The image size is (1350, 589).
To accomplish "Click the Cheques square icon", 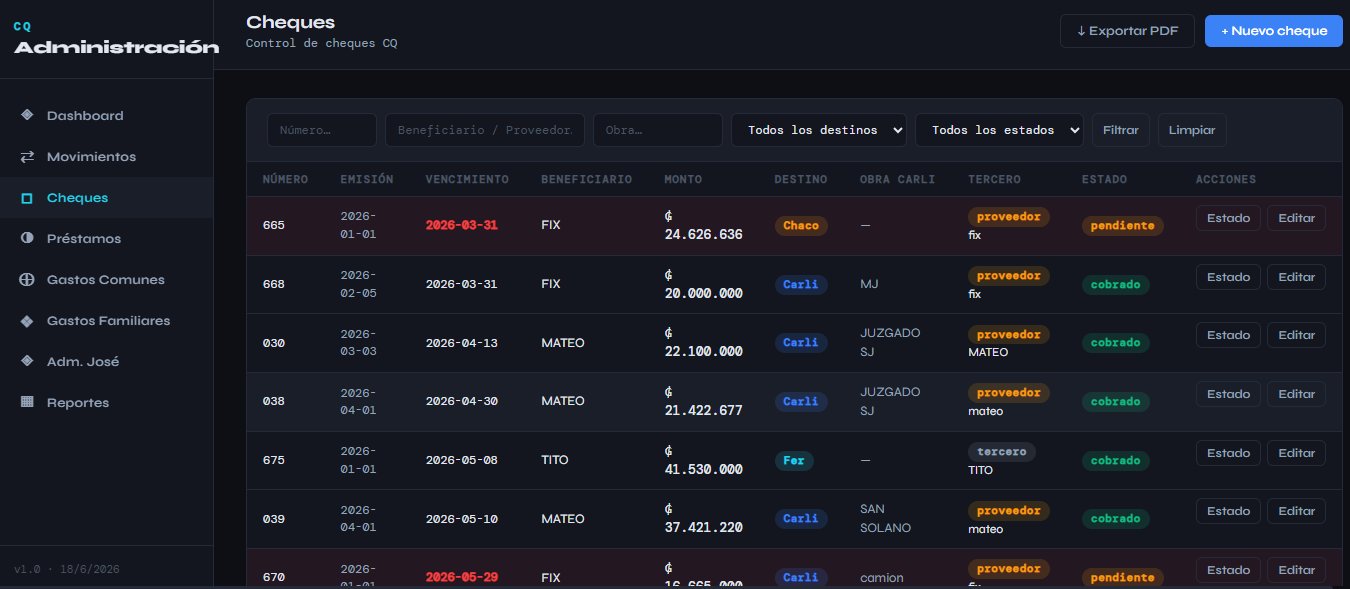I will click(x=27, y=198).
